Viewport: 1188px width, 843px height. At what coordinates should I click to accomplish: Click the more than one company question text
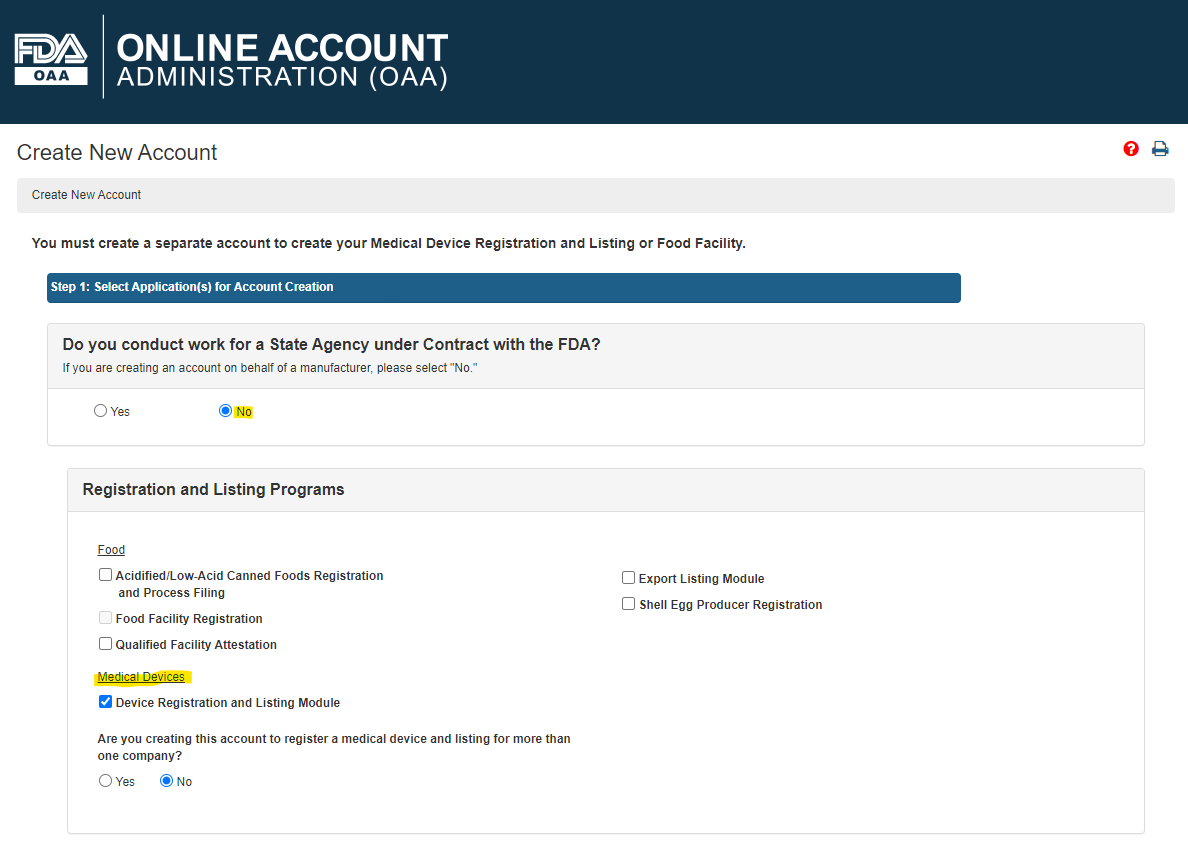[x=334, y=747]
